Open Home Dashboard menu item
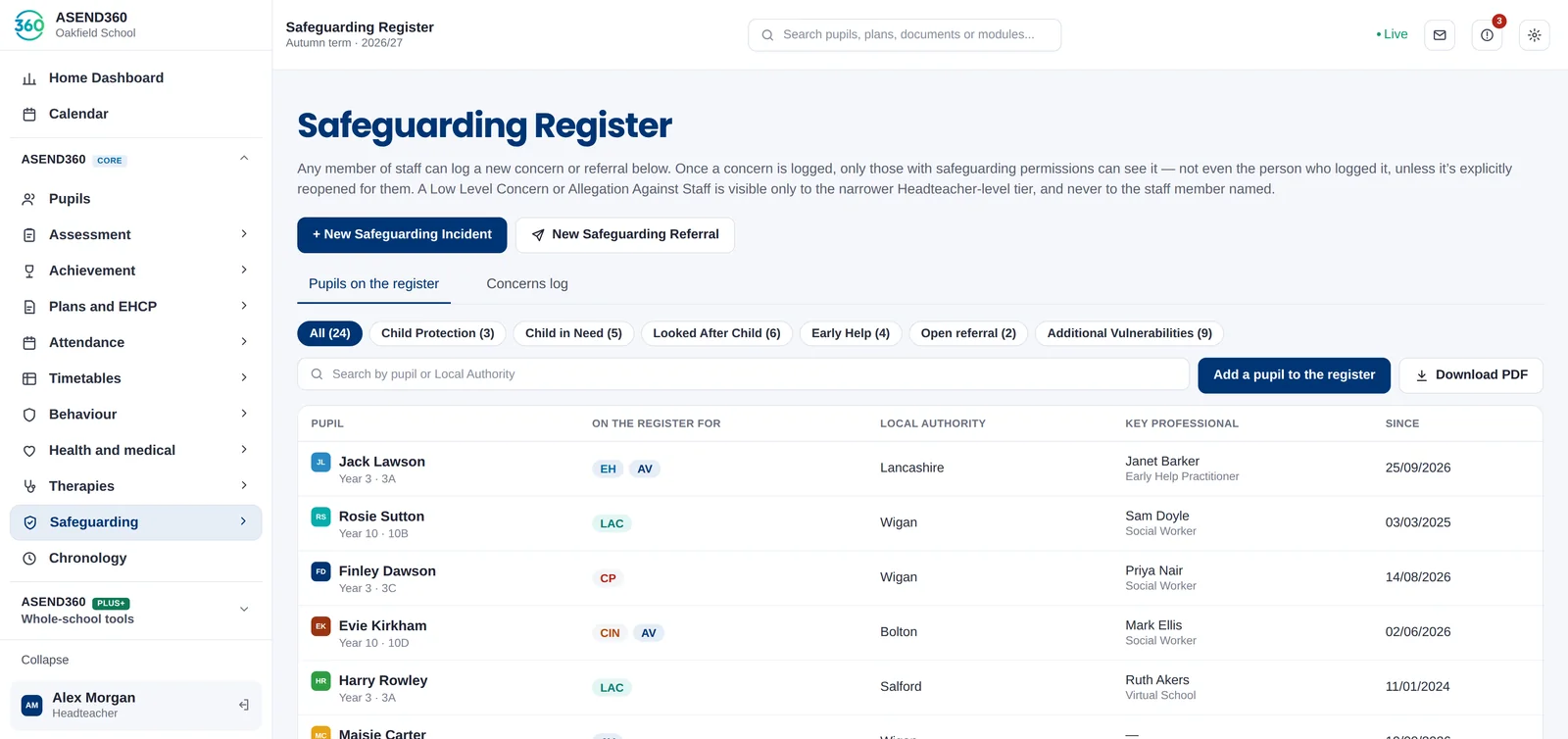The image size is (1568, 739). (136, 78)
